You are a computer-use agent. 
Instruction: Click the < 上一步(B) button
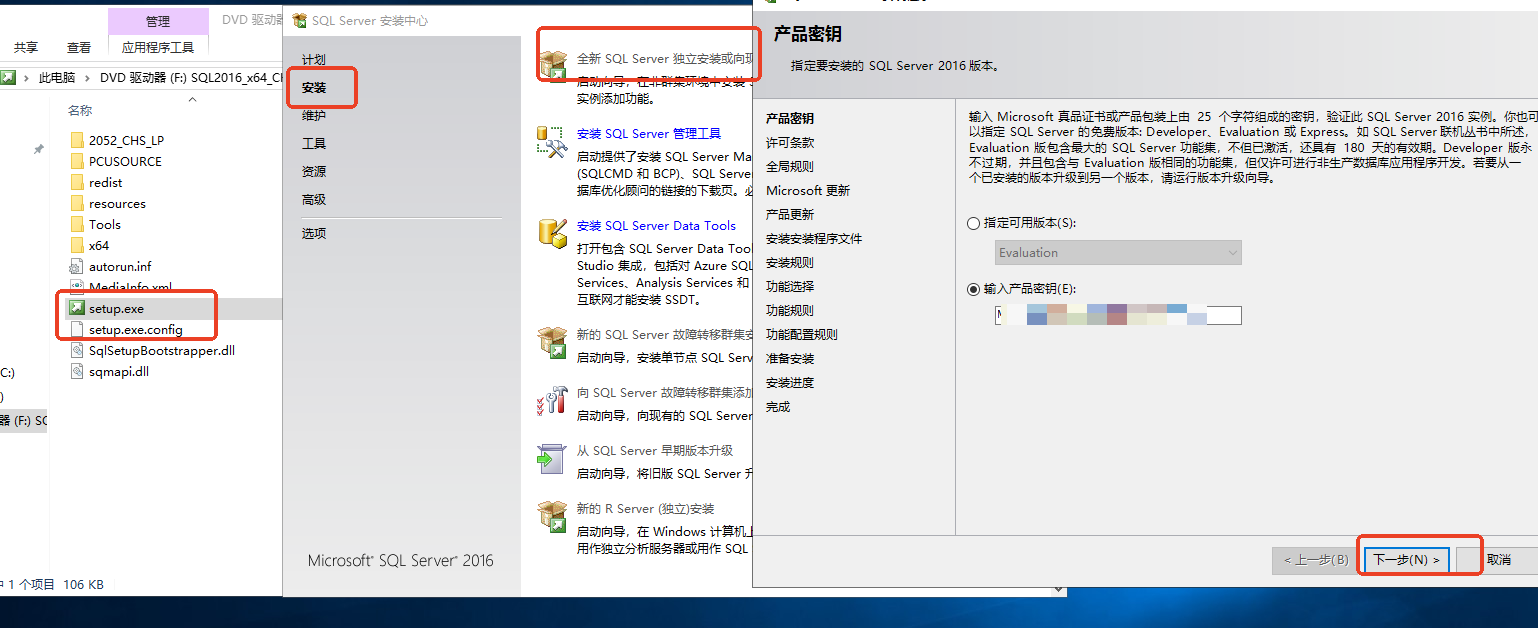point(1316,560)
